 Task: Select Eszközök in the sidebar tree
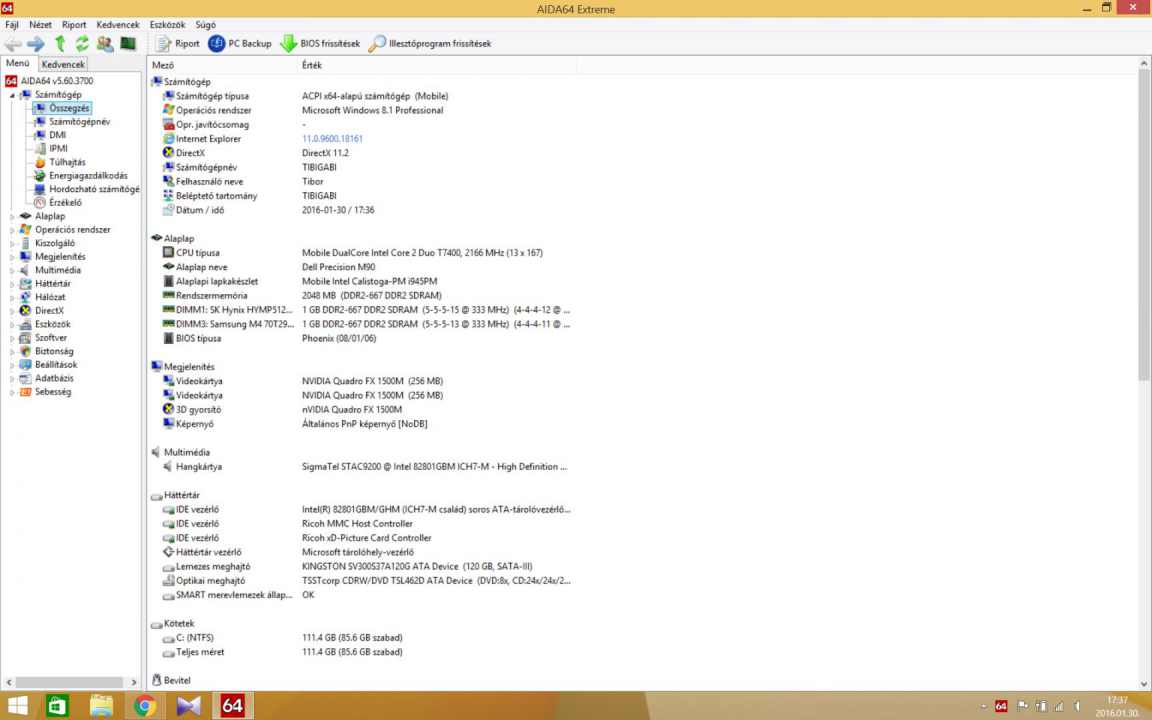(x=53, y=324)
